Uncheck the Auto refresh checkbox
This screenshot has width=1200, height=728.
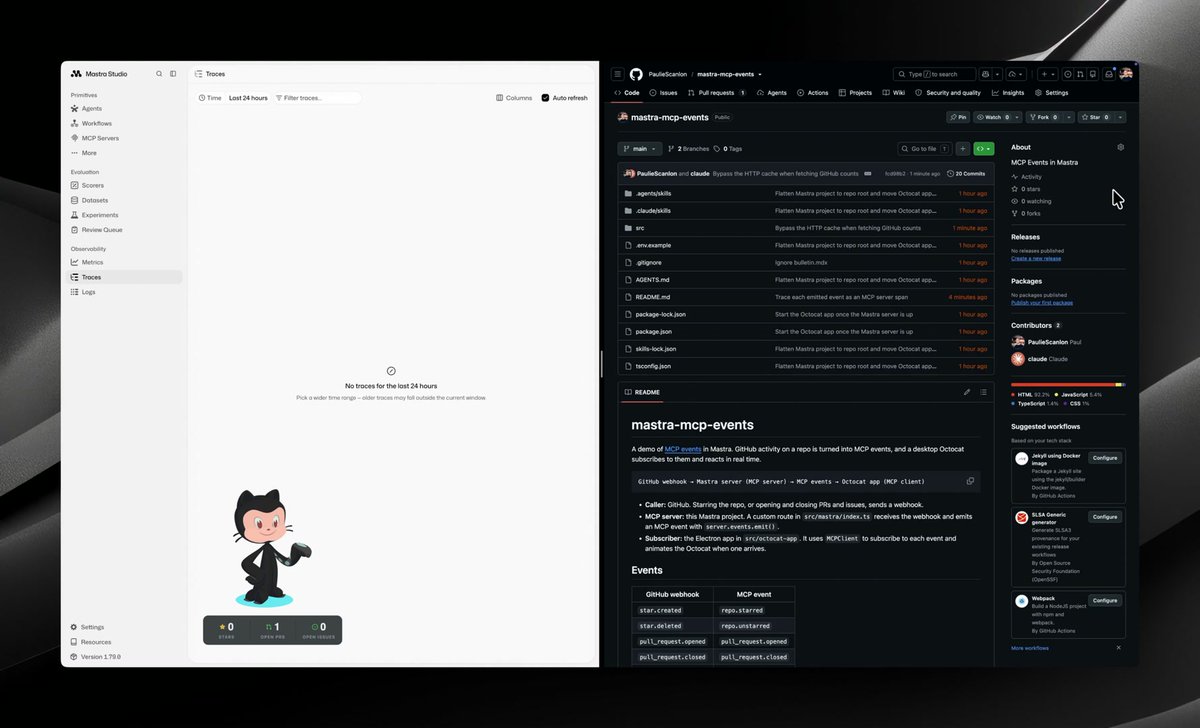(545, 98)
